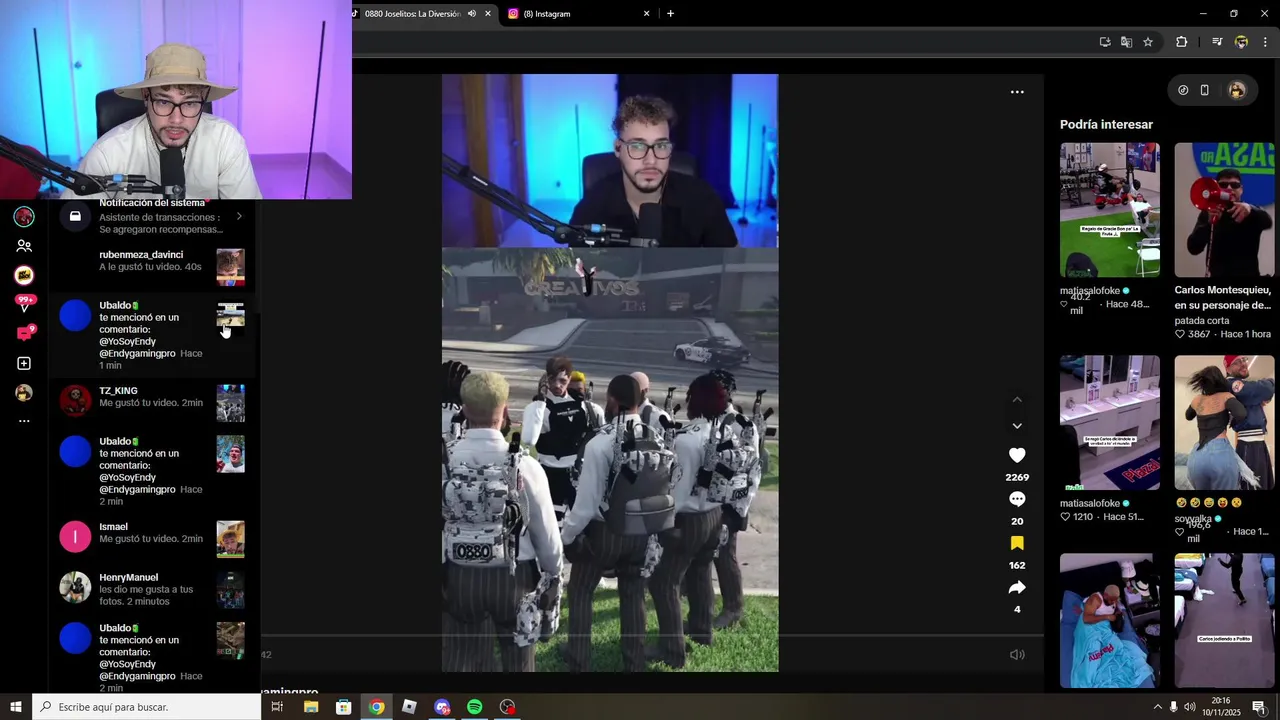
Task: Open TikTok profile avatar in top right pill
Action: [1237, 90]
